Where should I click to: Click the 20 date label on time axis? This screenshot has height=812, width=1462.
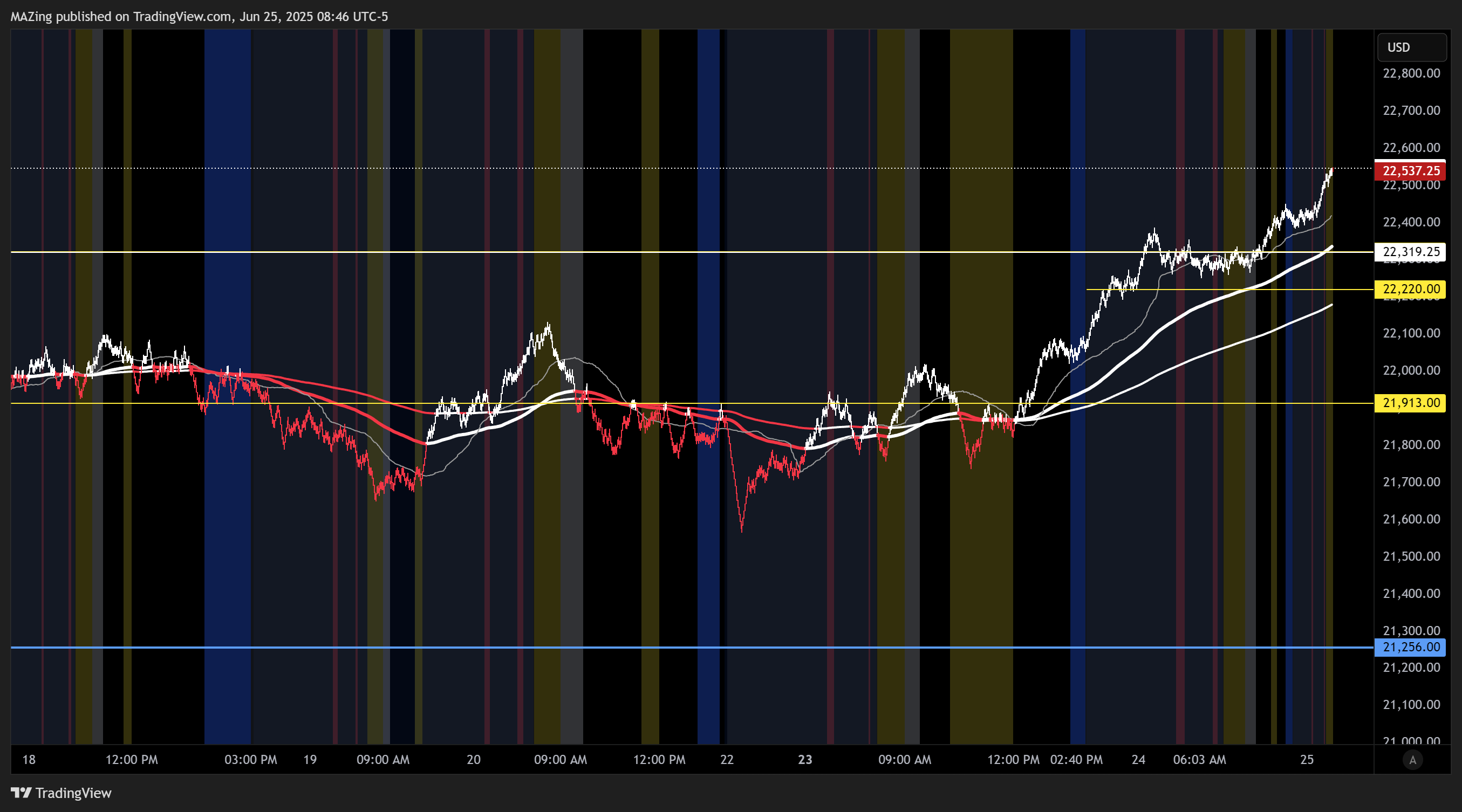473,760
